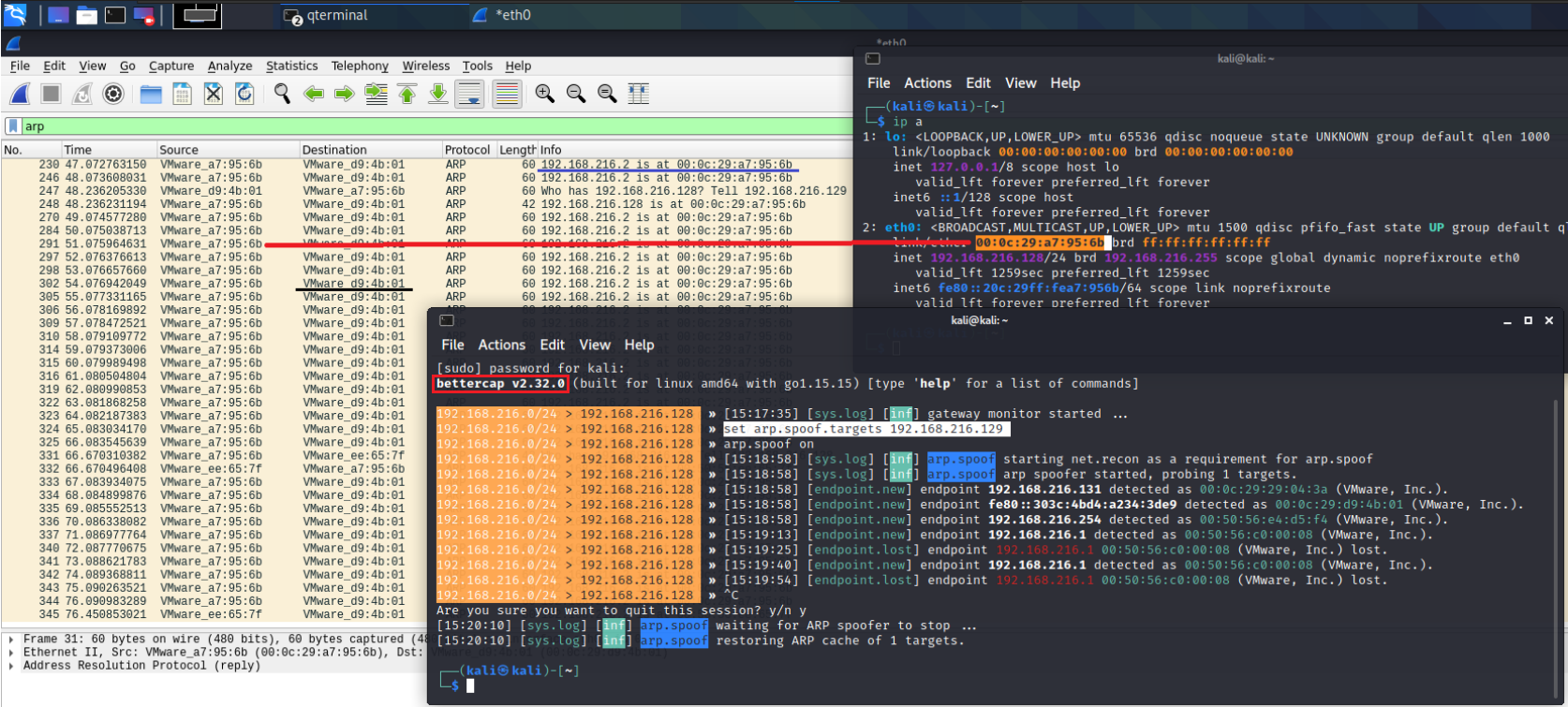Toggle packet colorization rules
1568x707 pixels.
point(507,94)
